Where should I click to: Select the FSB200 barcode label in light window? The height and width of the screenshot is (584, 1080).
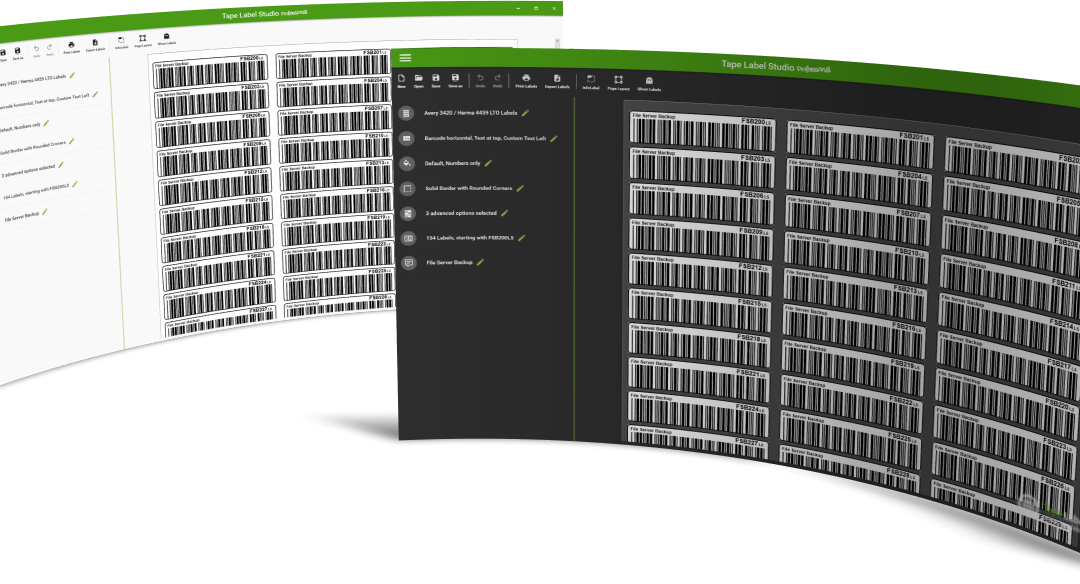[x=211, y=71]
